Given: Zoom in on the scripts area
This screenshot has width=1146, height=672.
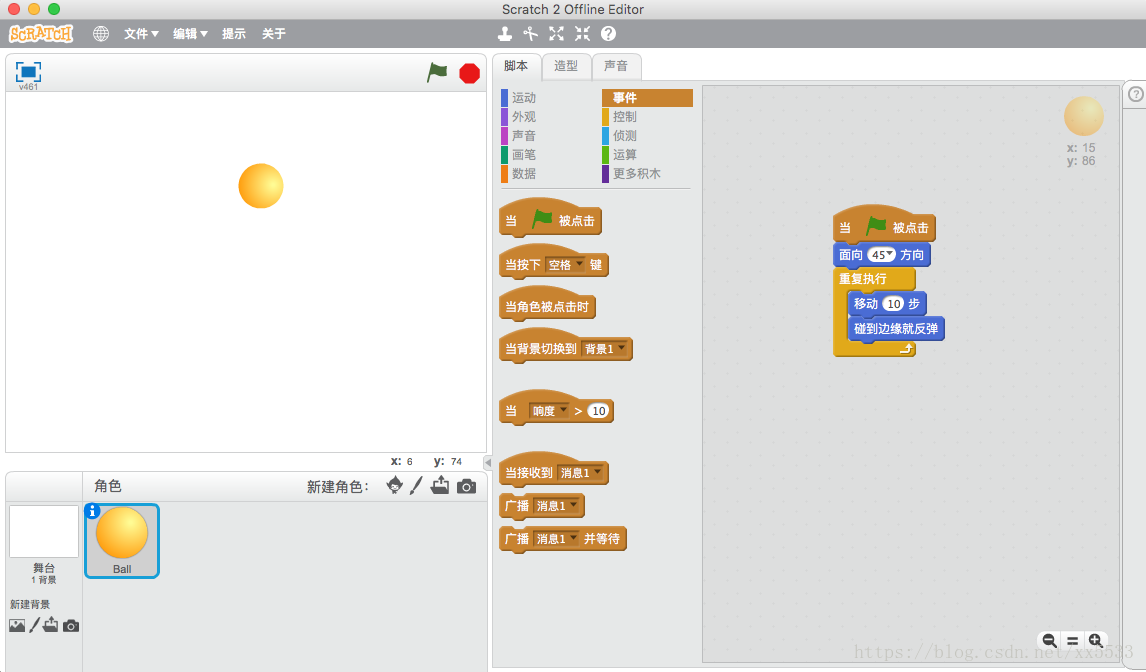Looking at the screenshot, I should pyautogui.click(x=1096, y=640).
